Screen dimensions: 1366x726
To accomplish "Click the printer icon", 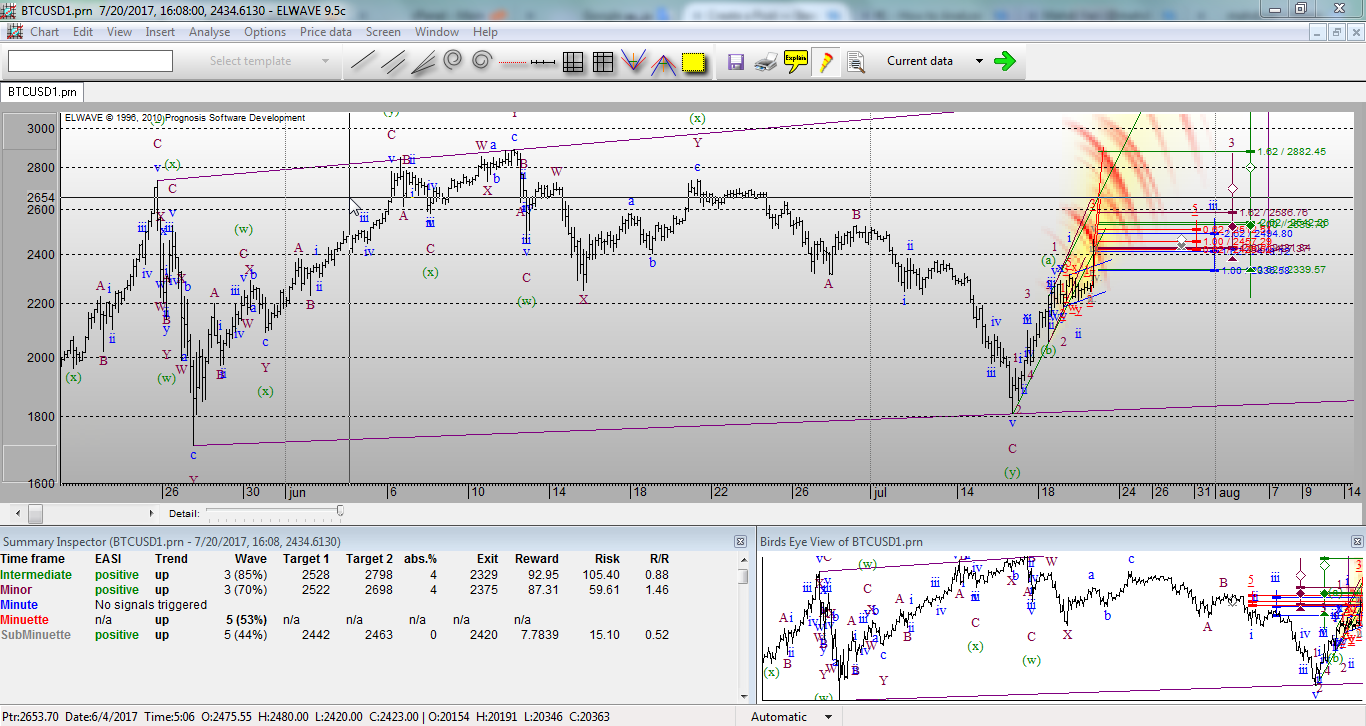I will [x=766, y=62].
